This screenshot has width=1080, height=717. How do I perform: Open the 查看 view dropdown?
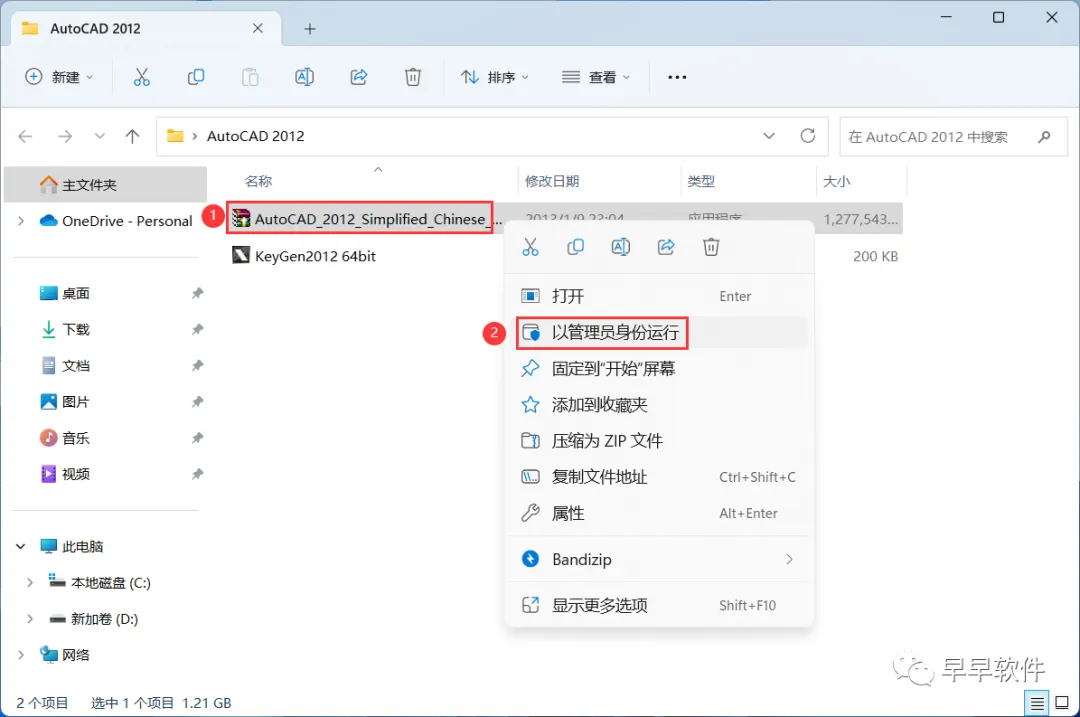pos(596,77)
